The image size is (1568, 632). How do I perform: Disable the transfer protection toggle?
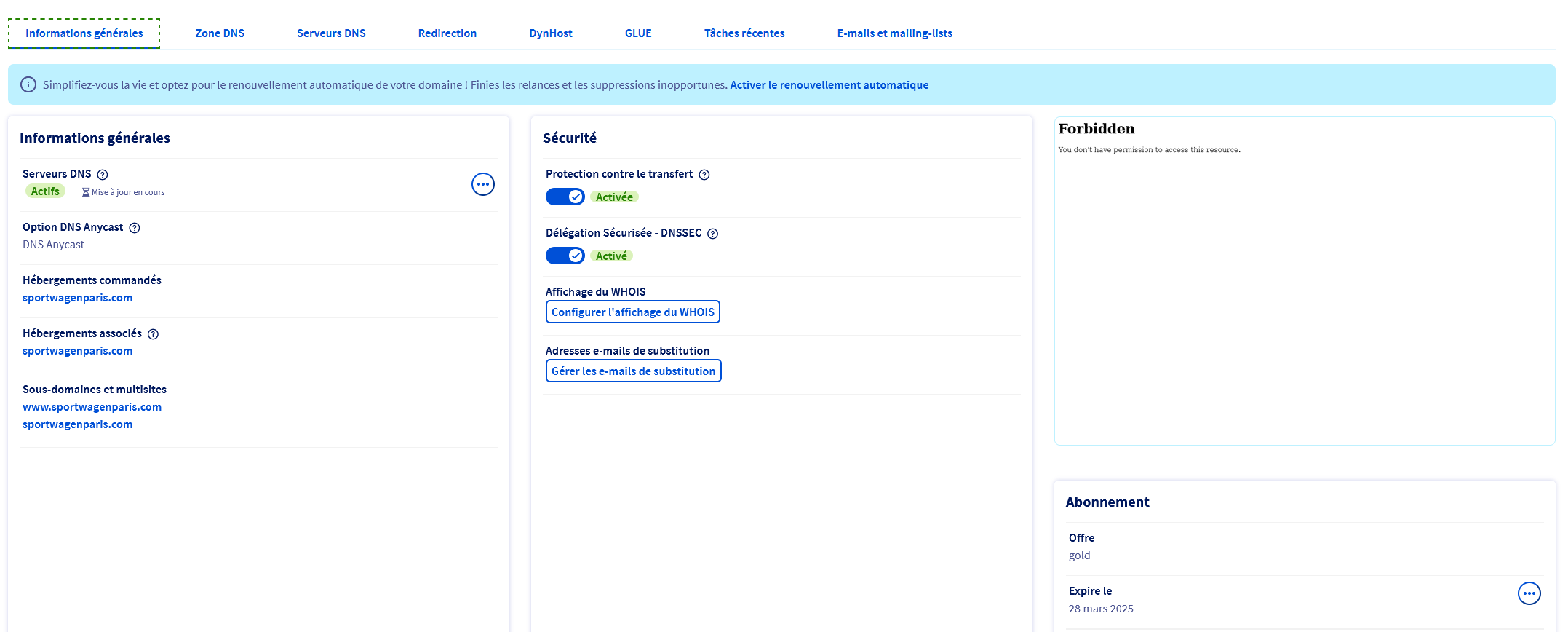(x=565, y=197)
